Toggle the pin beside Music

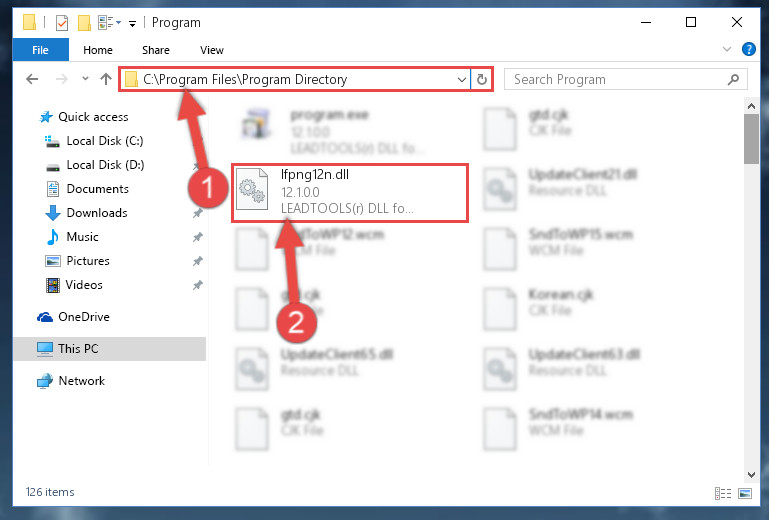coord(197,237)
